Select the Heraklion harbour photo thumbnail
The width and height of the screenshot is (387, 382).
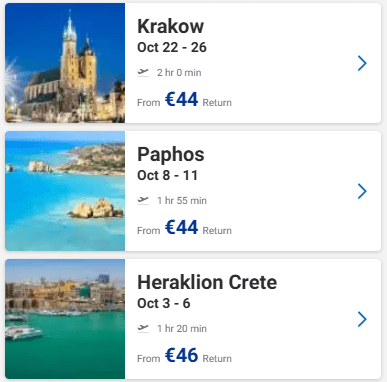click(65, 319)
